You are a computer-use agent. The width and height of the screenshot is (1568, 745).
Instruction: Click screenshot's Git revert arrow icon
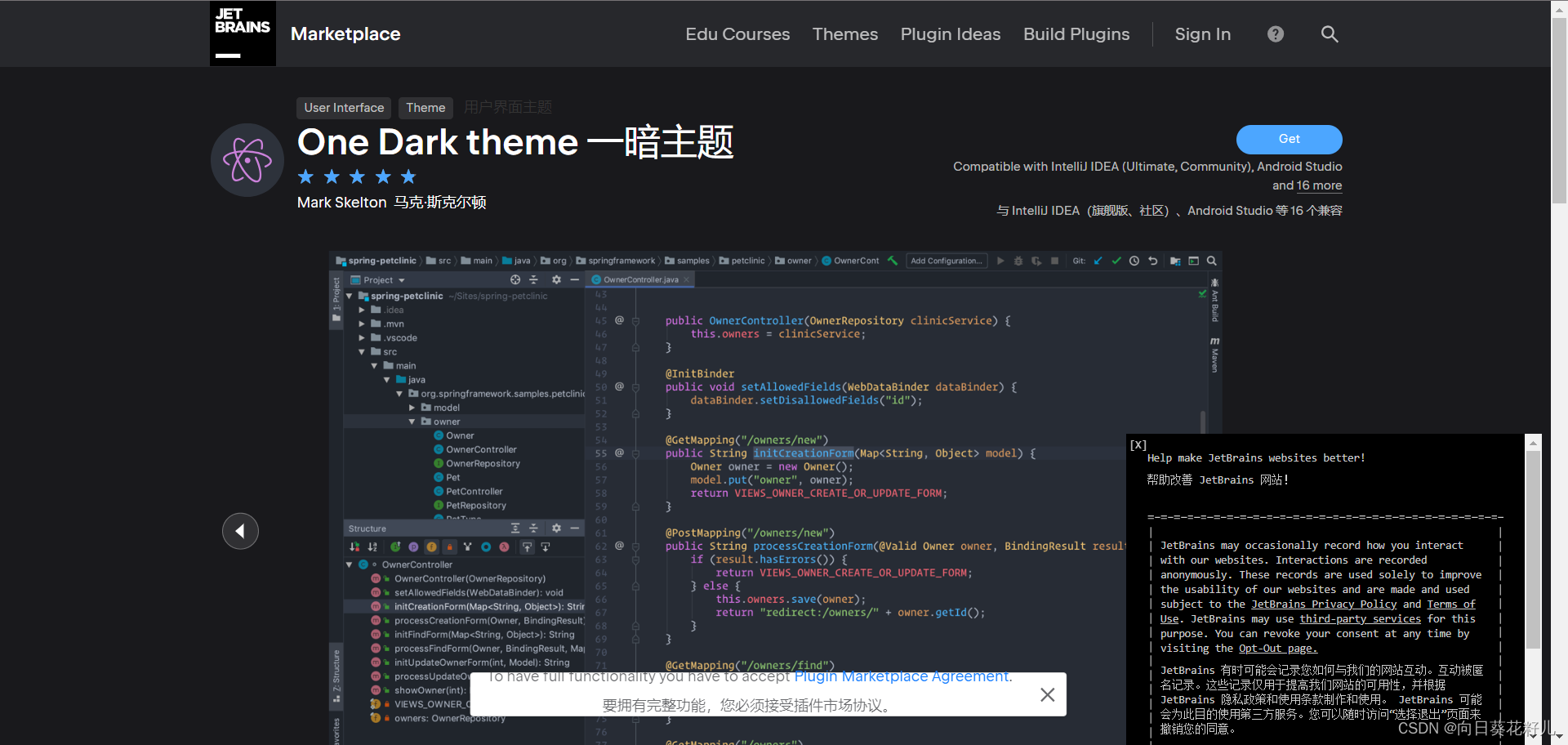(x=1153, y=261)
